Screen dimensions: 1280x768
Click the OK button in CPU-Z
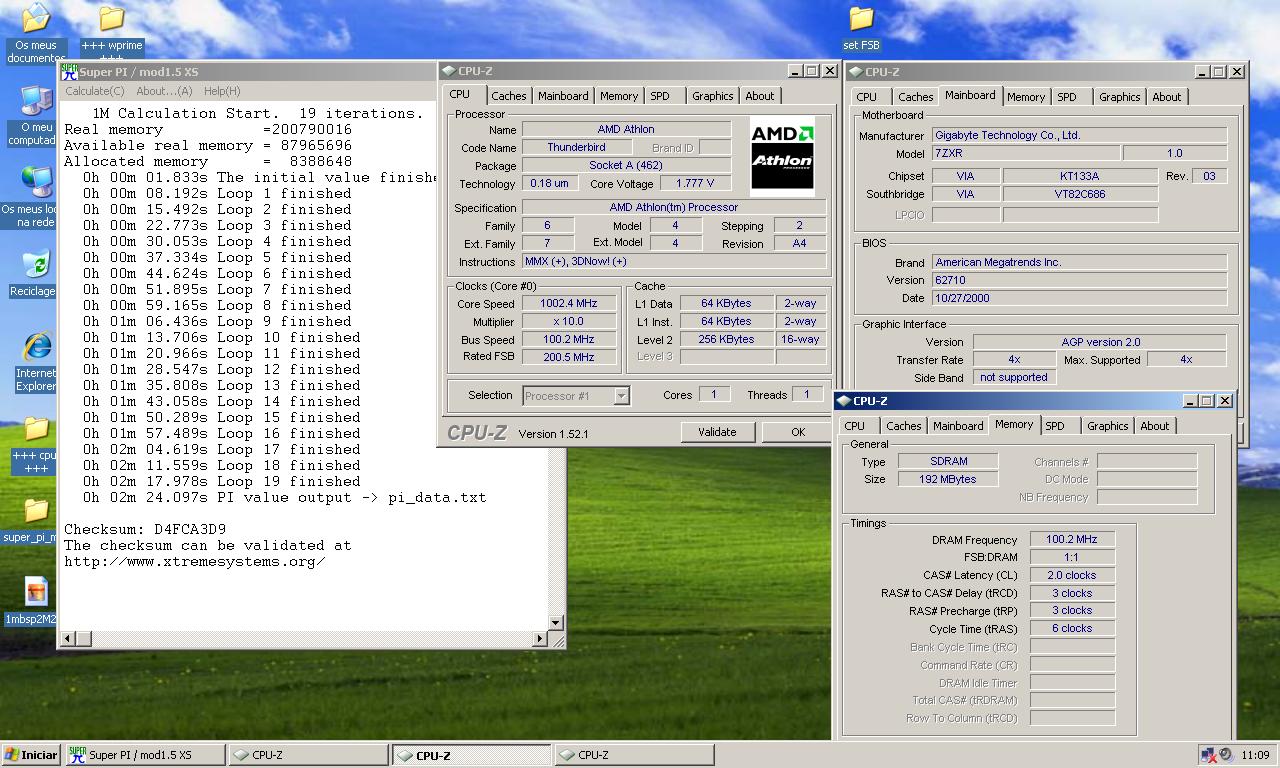click(x=798, y=432)
